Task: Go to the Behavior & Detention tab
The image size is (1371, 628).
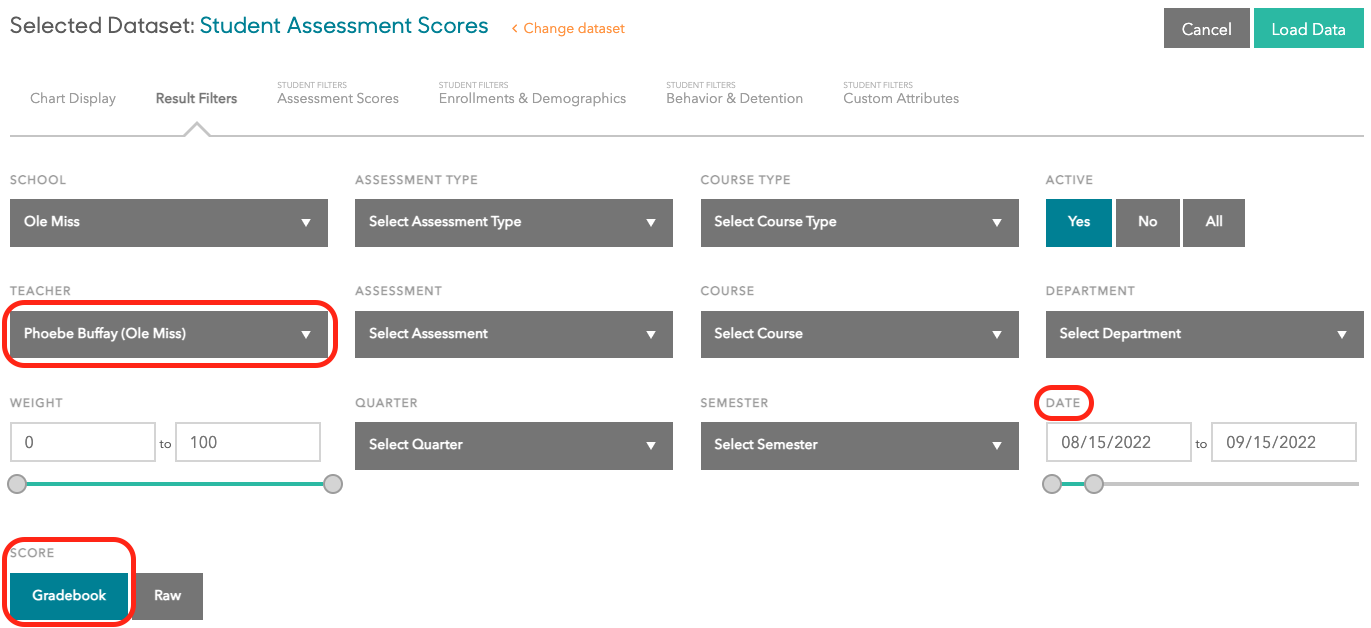Action: tap(734, 98)
